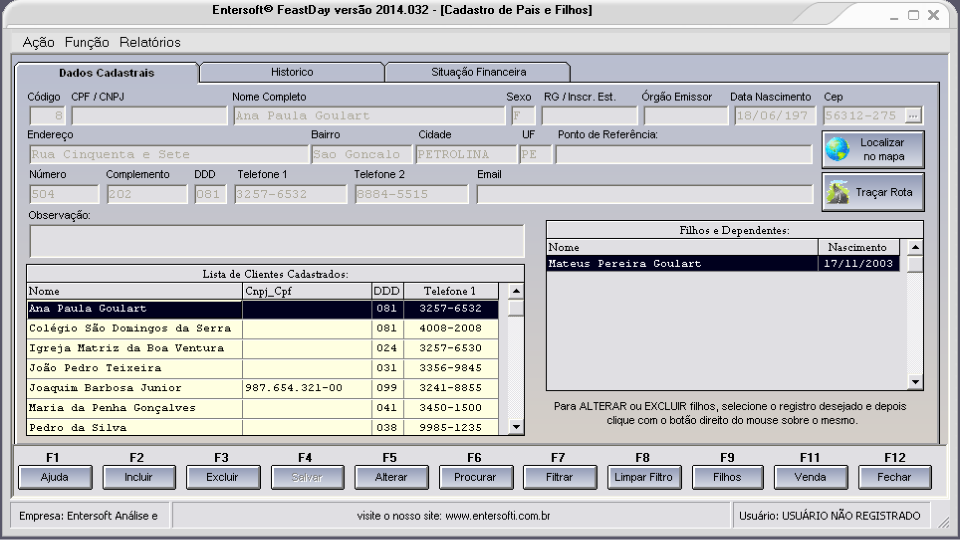The height and width of the screenshot is (540, 960).
Task: Click the Nome Completo field
Action: pyautogui.click(x=370, y=116)
